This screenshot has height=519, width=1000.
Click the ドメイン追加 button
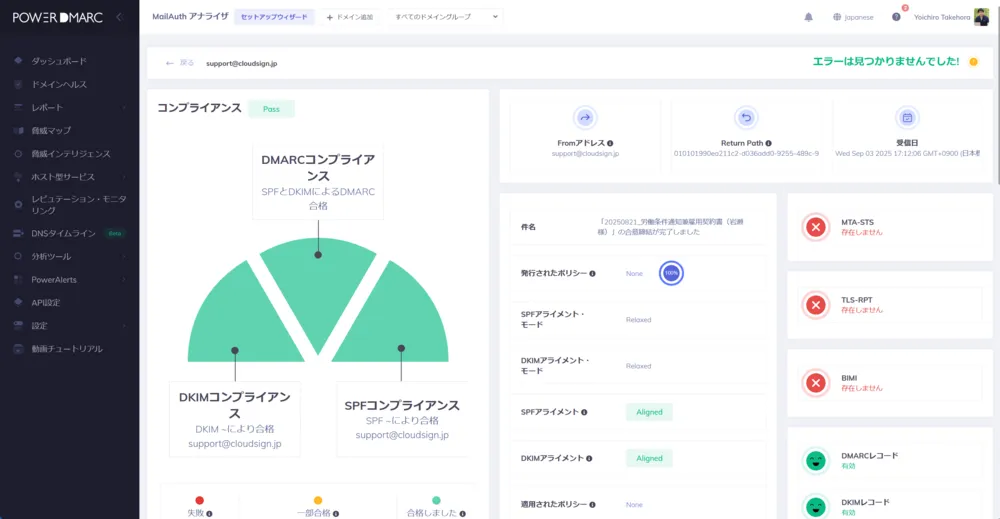coord(349,17)
